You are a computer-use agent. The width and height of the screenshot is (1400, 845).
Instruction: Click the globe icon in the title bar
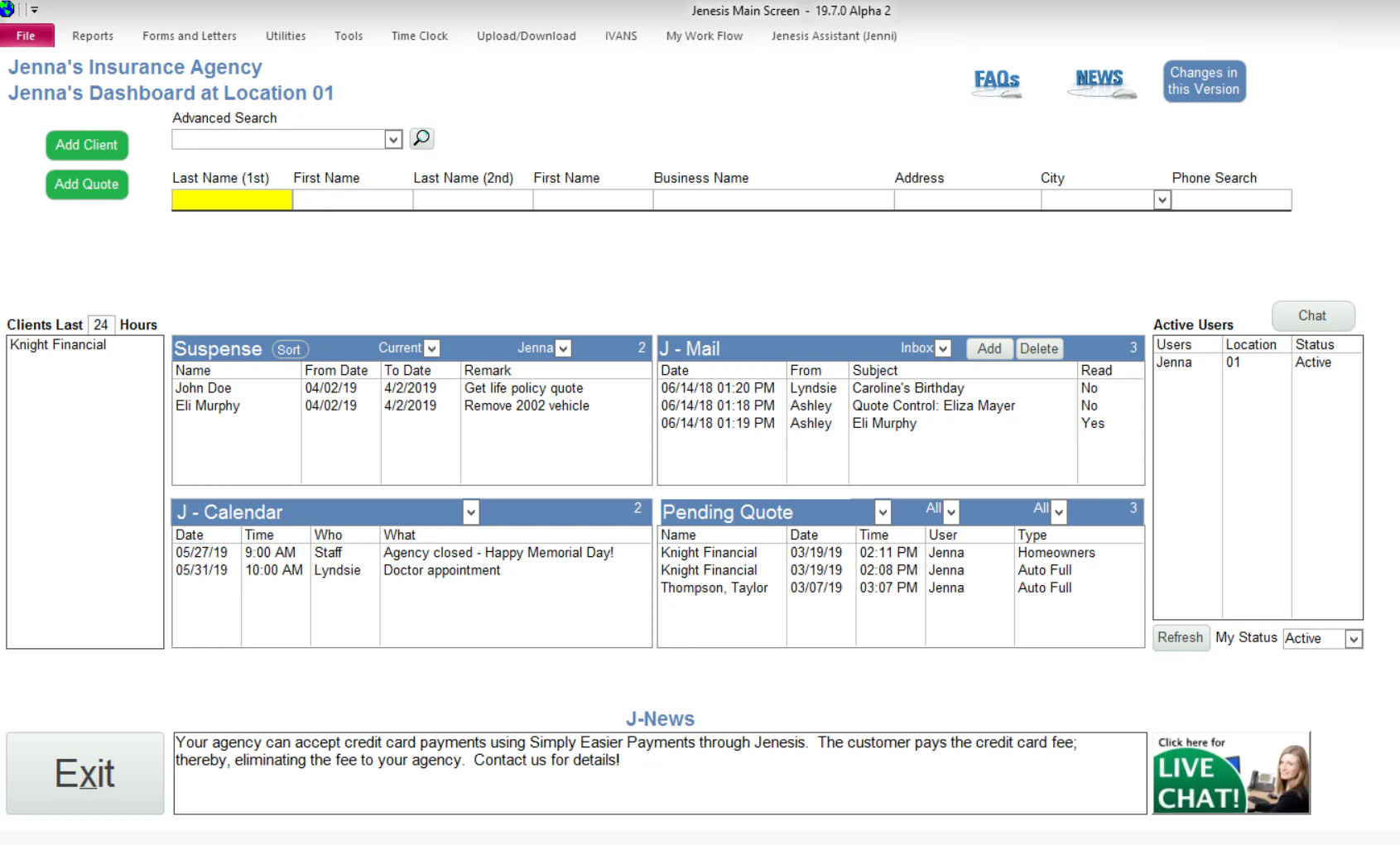(7, 9)
